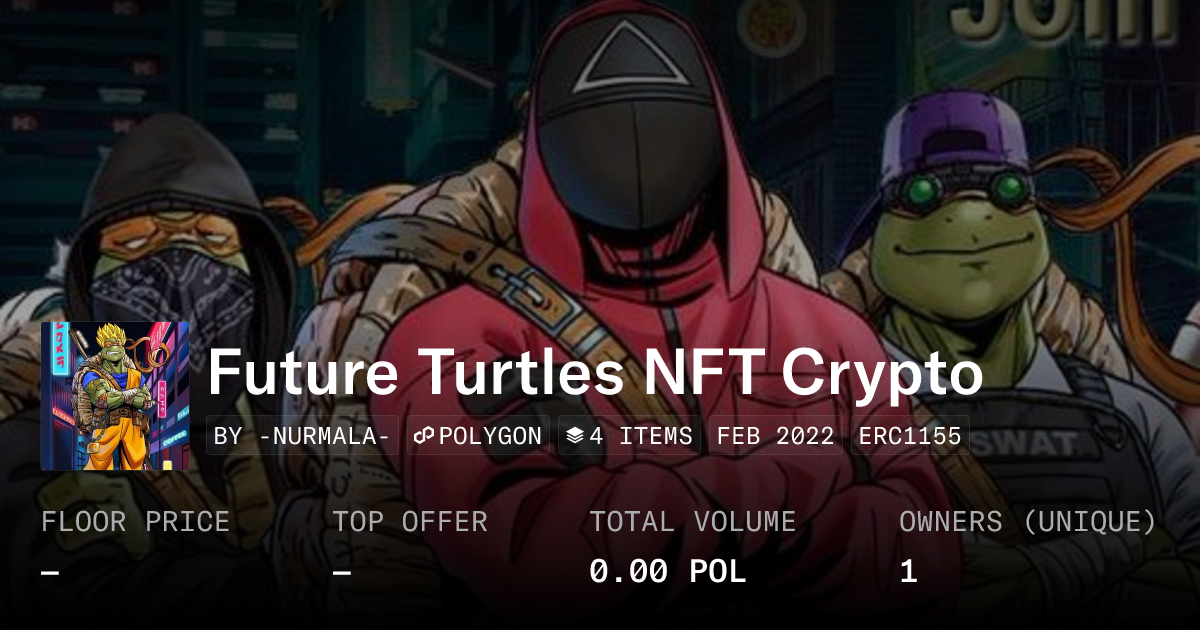Click the stacked layers items icon
This screenshot has width=1200, height=630.
(x=575, y=436)
